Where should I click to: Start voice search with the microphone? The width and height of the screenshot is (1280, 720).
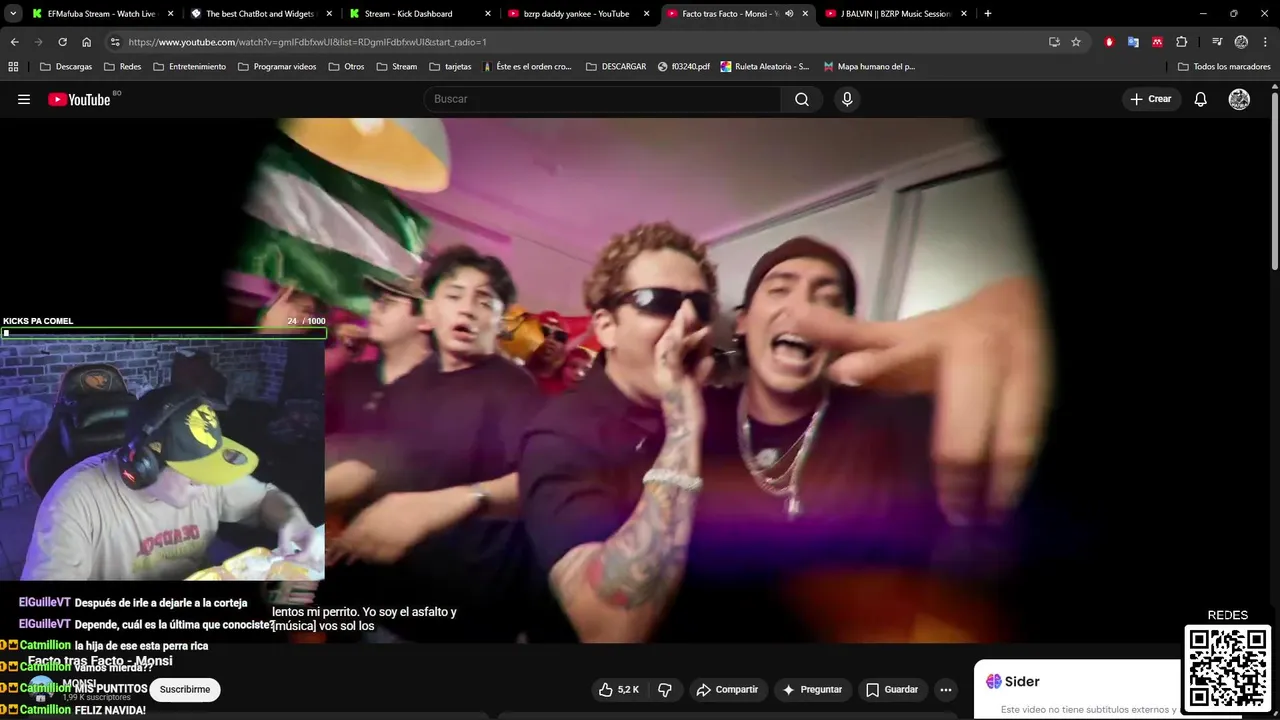point(847,99)
